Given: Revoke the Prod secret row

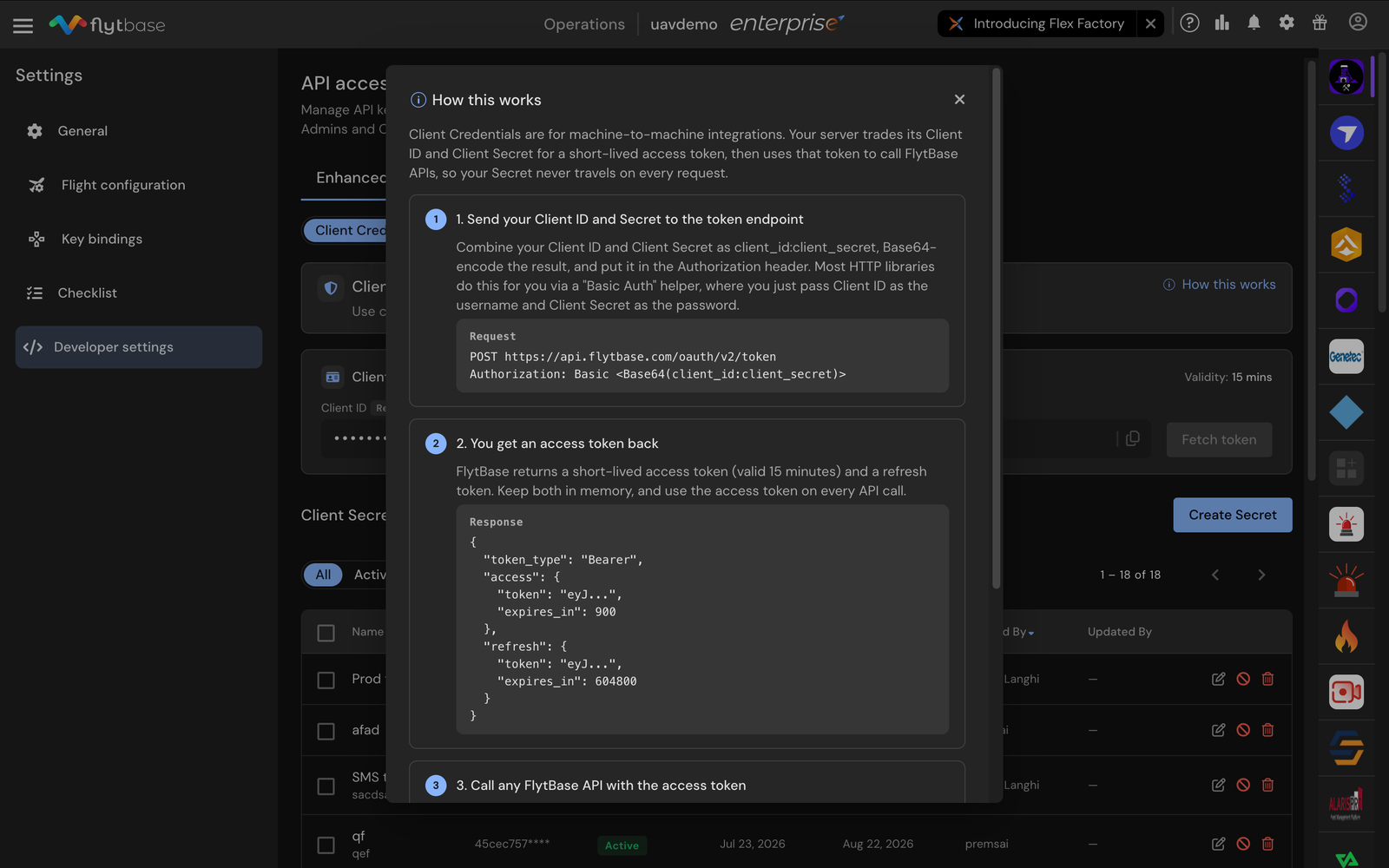Looking at the screenshot, I should click(x=1243, y=679).
